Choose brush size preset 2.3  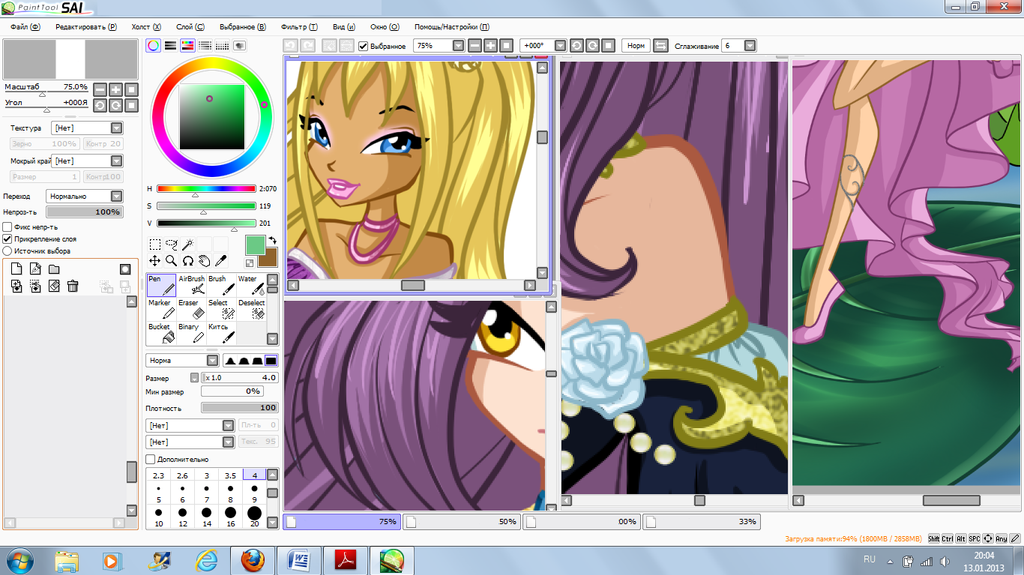point(158,476)
